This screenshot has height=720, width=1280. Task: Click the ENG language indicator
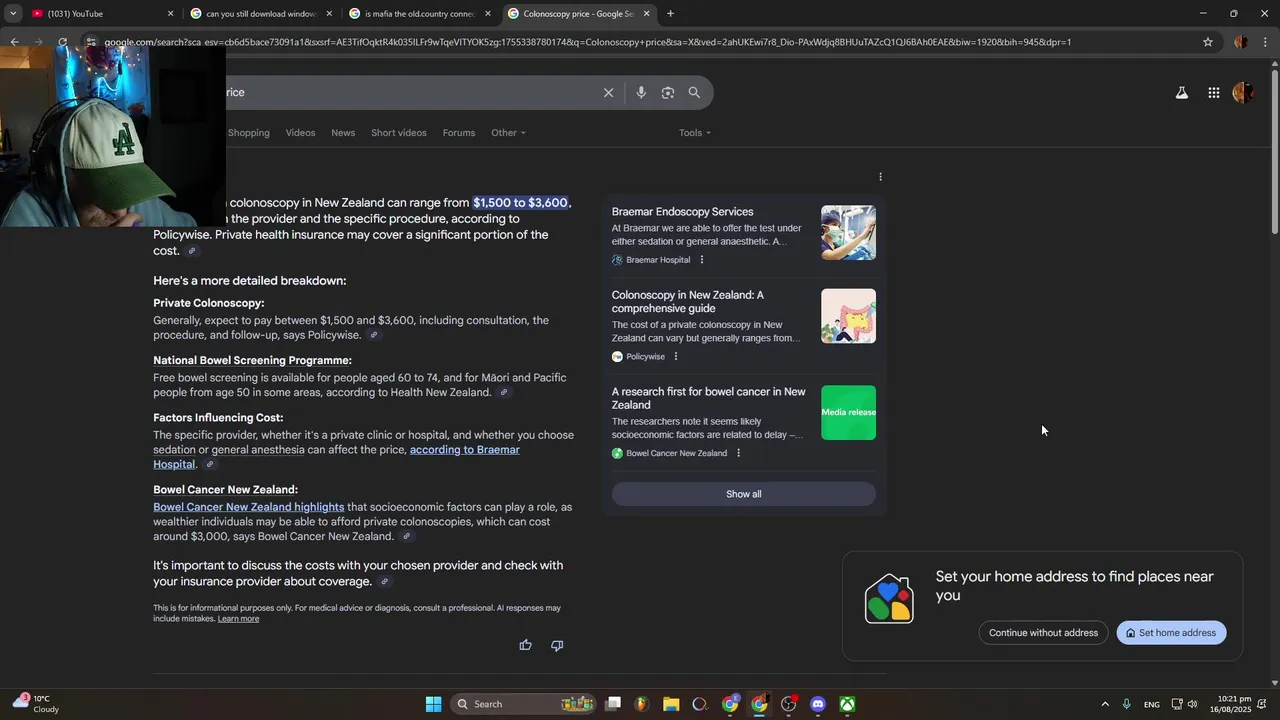tap(1152, 704)
